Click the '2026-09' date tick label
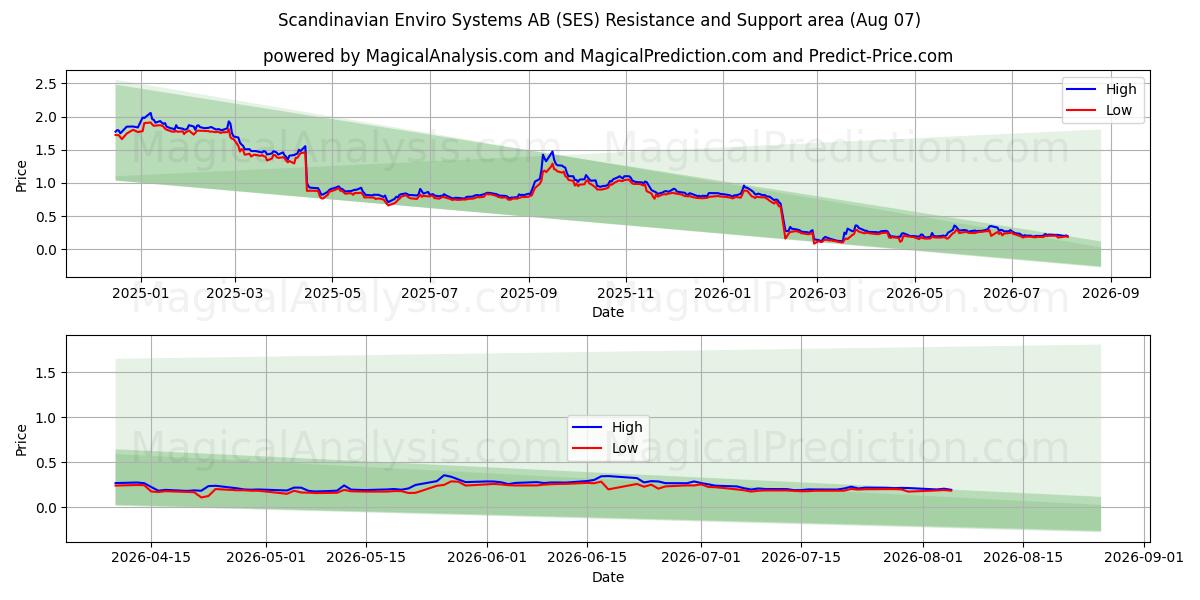This screenshot has width=1200, height=600. click(1111, 293)
